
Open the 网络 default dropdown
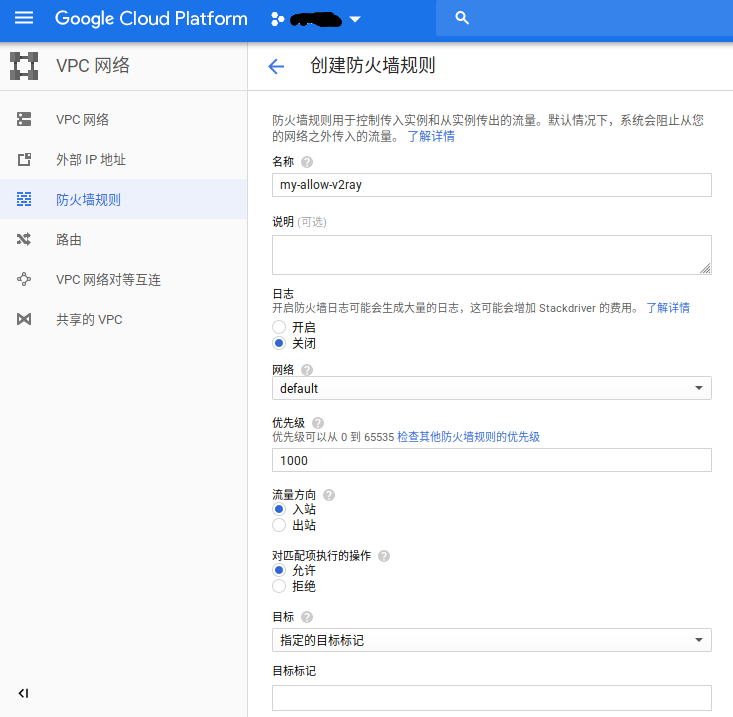(491, 388)
